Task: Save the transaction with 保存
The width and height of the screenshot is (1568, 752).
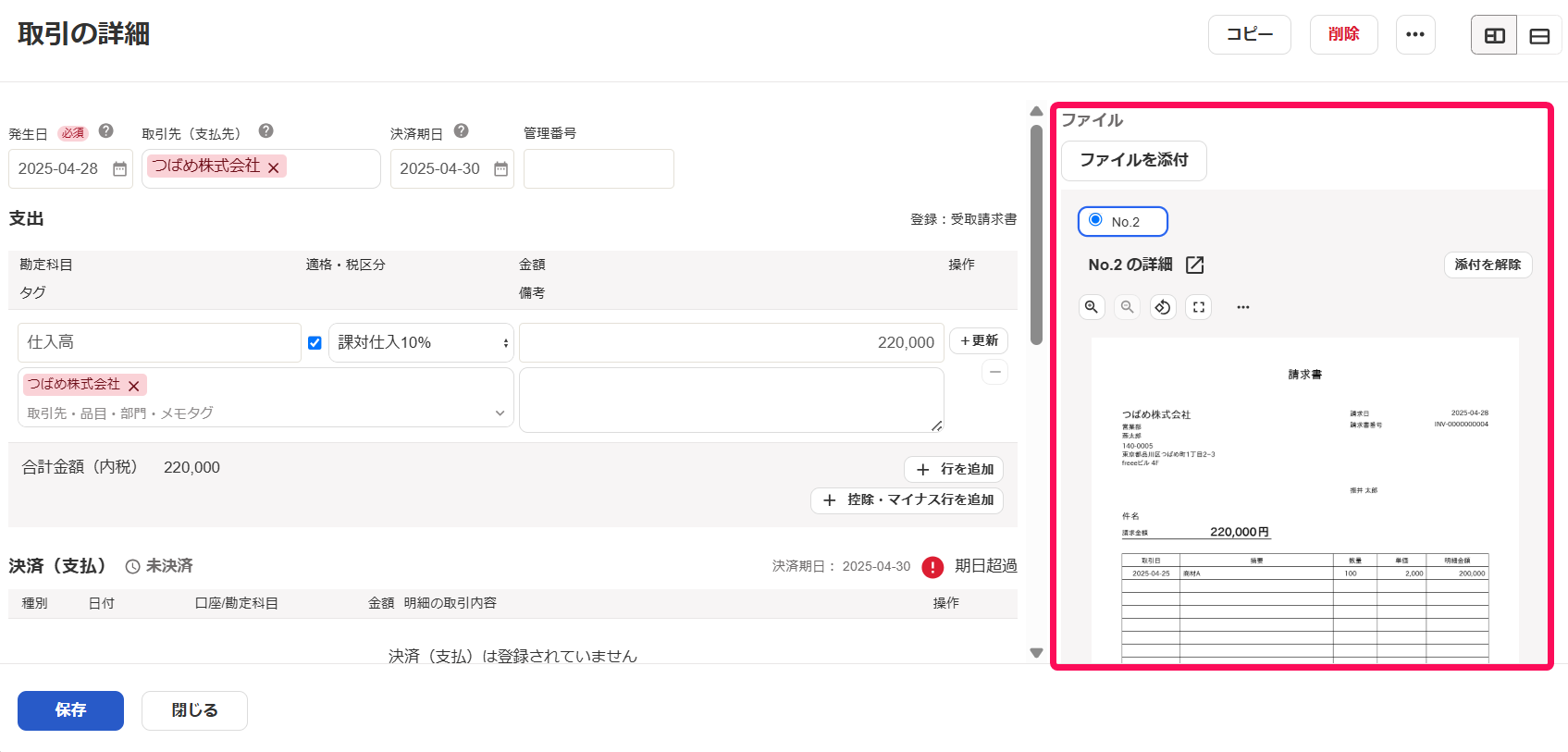Action: point(70,710)
